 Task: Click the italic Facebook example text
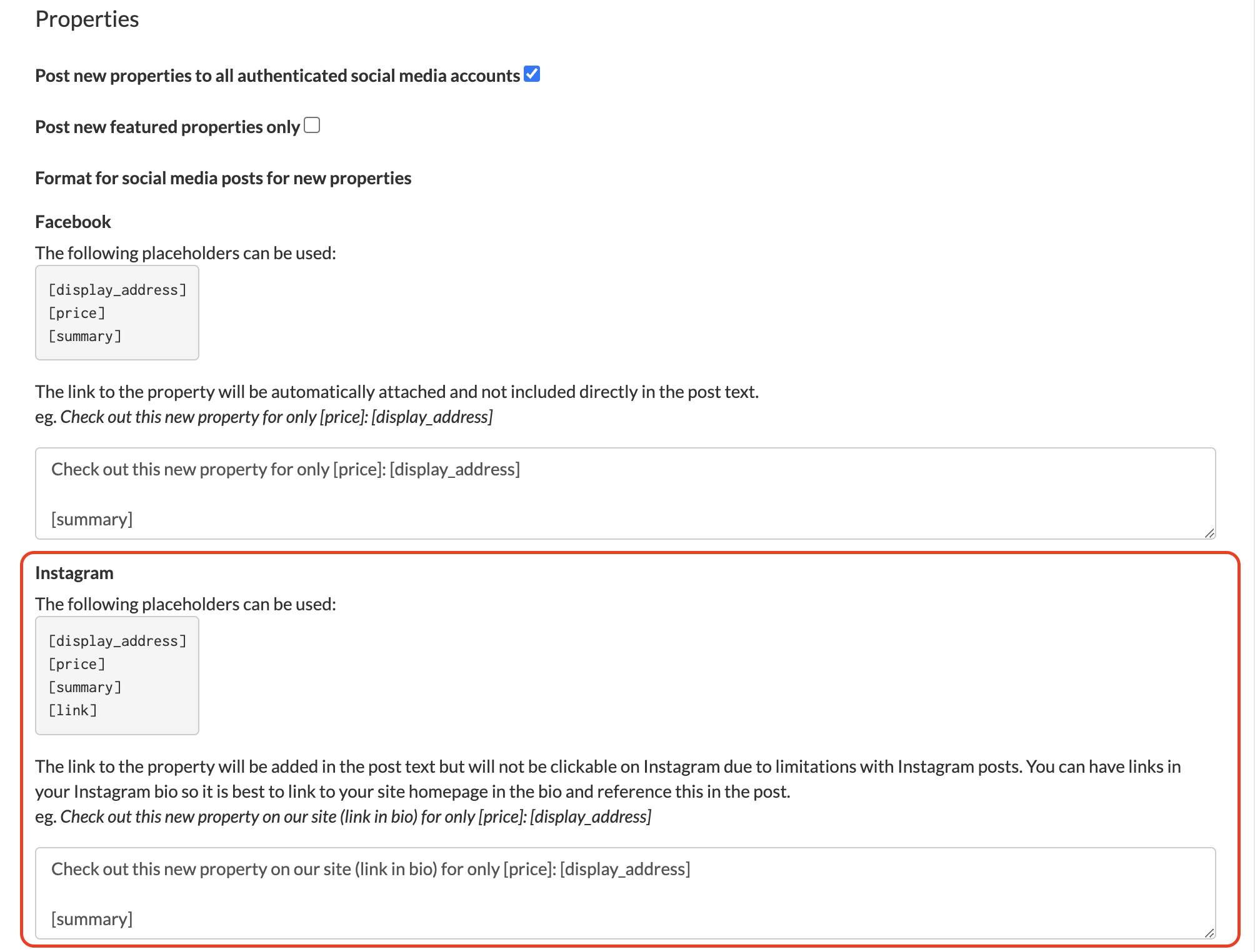(x=276, y=417)
